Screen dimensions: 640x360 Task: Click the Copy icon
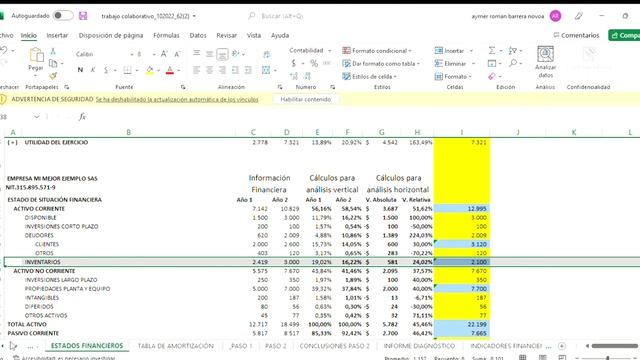pos(53,63)
